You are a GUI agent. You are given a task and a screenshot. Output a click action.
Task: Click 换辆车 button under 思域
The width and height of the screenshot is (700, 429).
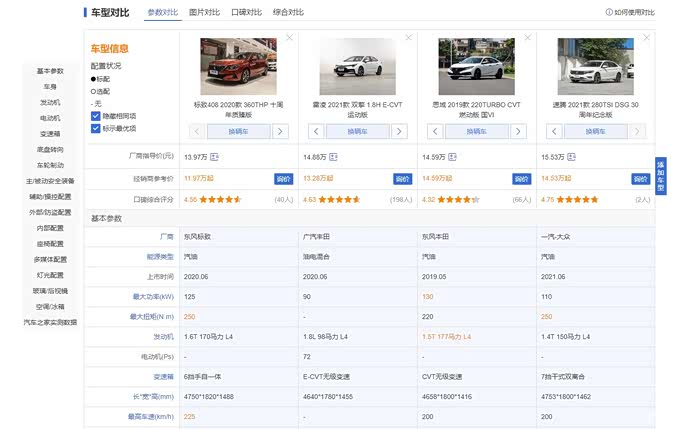click(476, 131)
